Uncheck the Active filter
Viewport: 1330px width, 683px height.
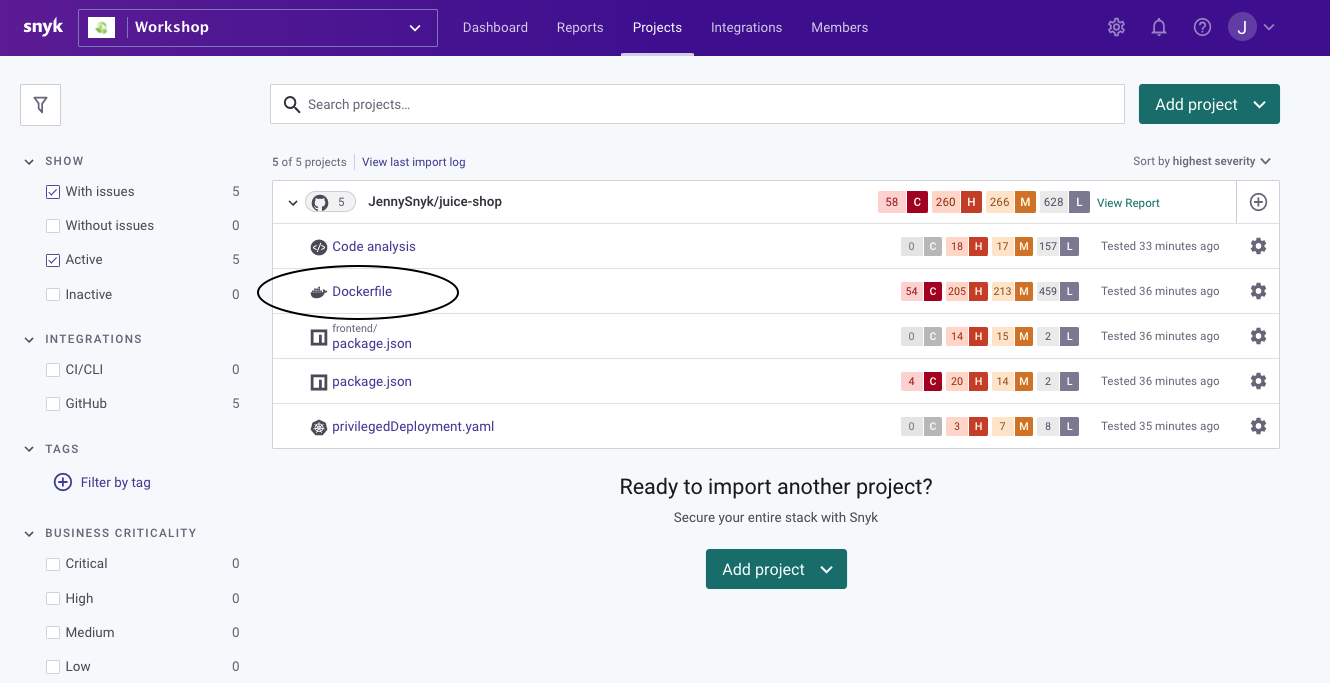(x=53, y=260)
